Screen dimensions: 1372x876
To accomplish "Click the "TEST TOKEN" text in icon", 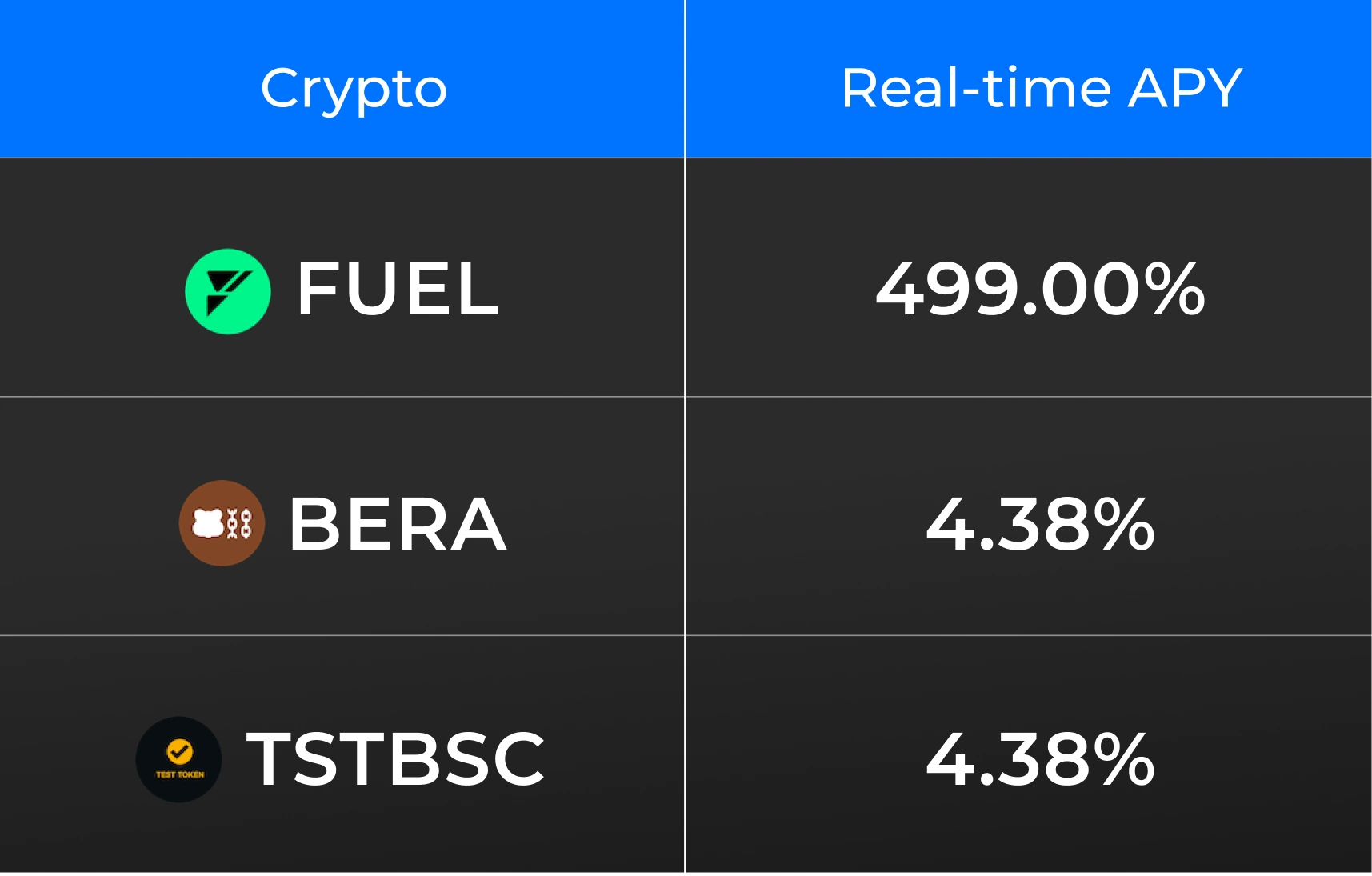I will pos(180,774).
